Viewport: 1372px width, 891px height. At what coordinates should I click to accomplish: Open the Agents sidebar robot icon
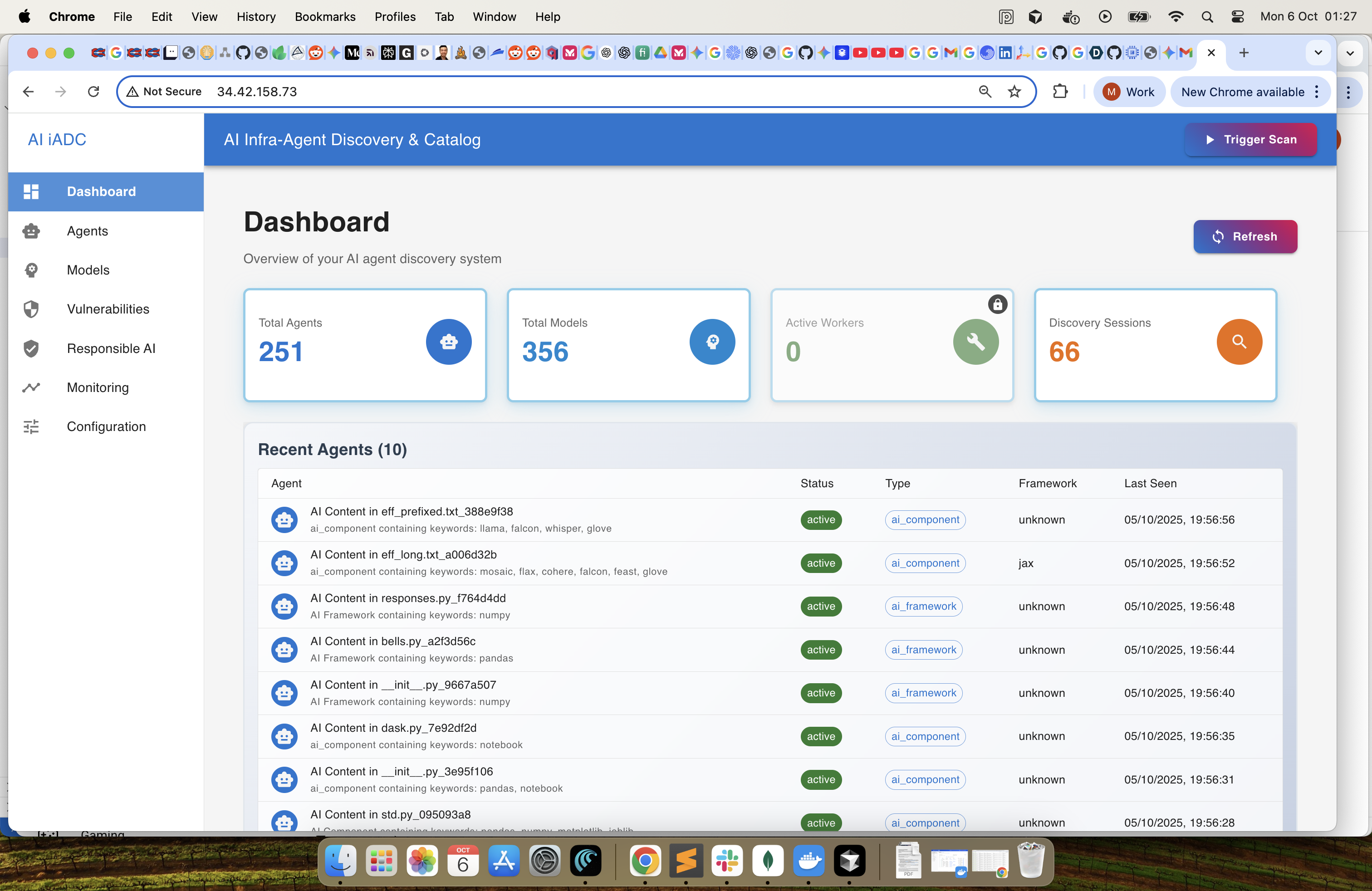(x=31, y=231)
